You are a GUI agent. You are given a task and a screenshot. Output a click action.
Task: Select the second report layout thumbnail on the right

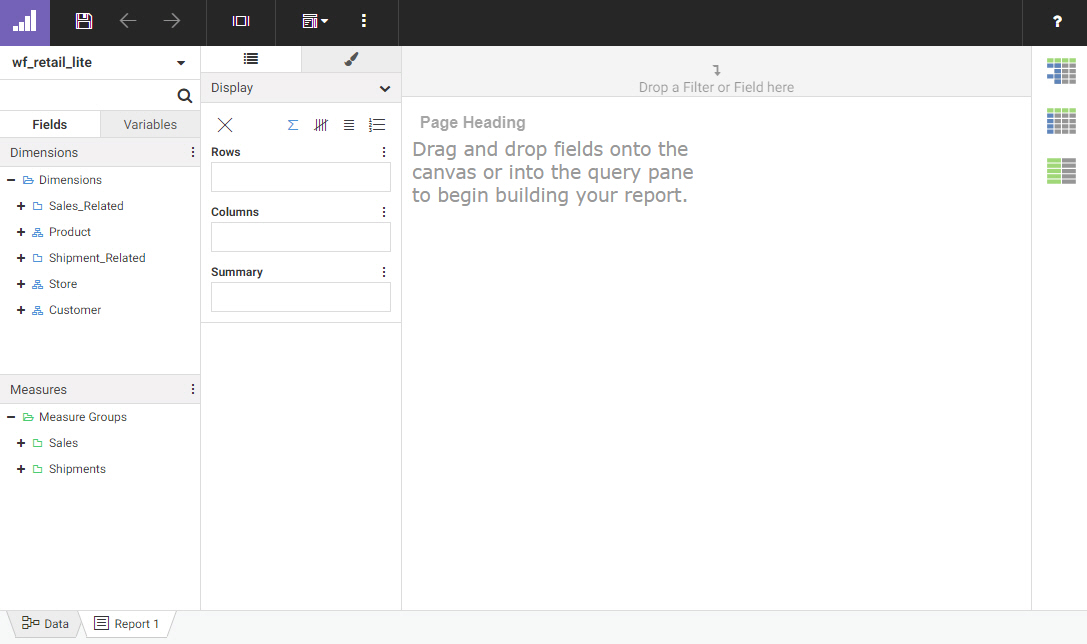(x=1060, y=120)
